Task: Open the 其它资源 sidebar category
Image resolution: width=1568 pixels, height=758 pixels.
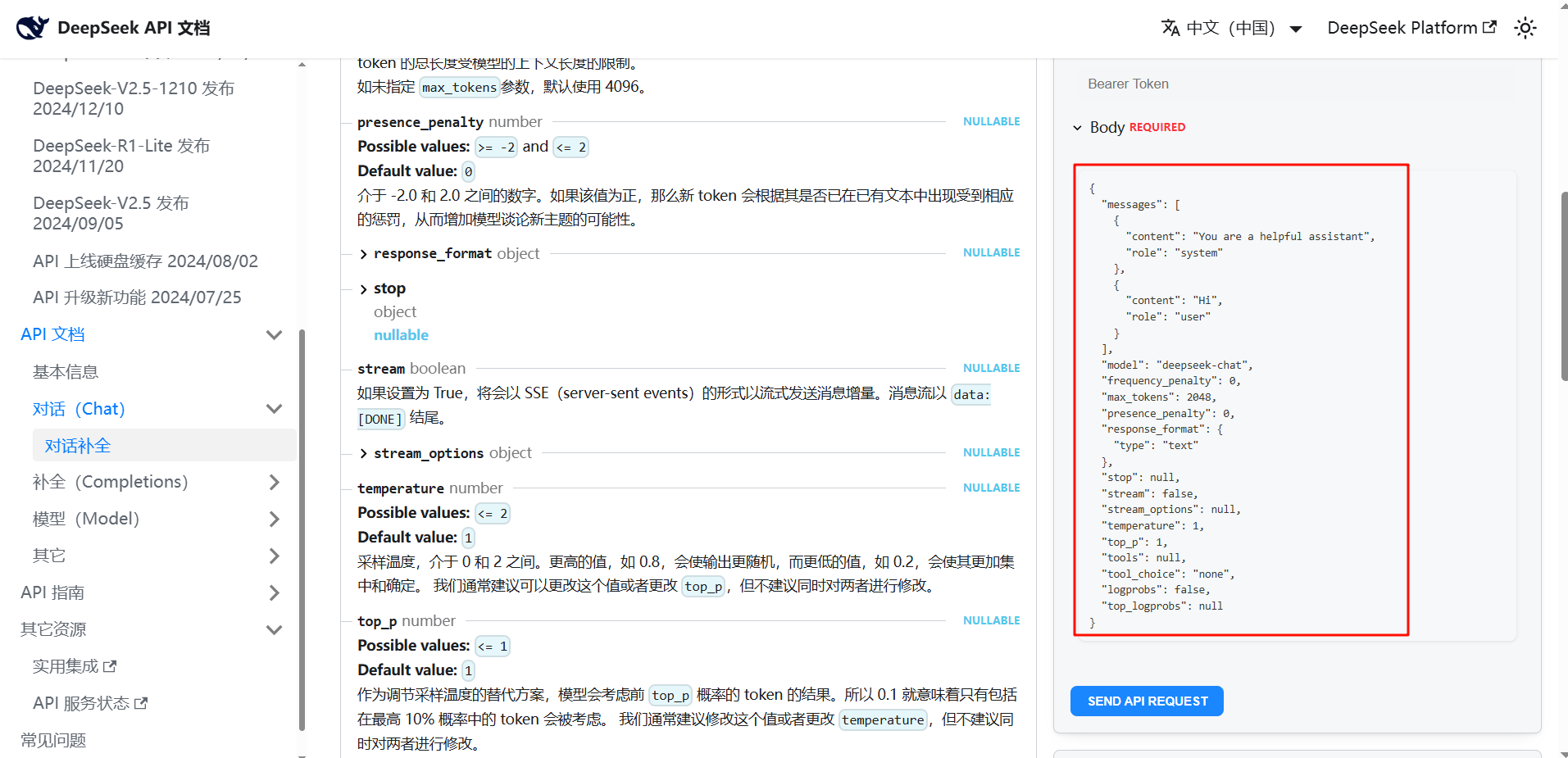Action: 53,629
